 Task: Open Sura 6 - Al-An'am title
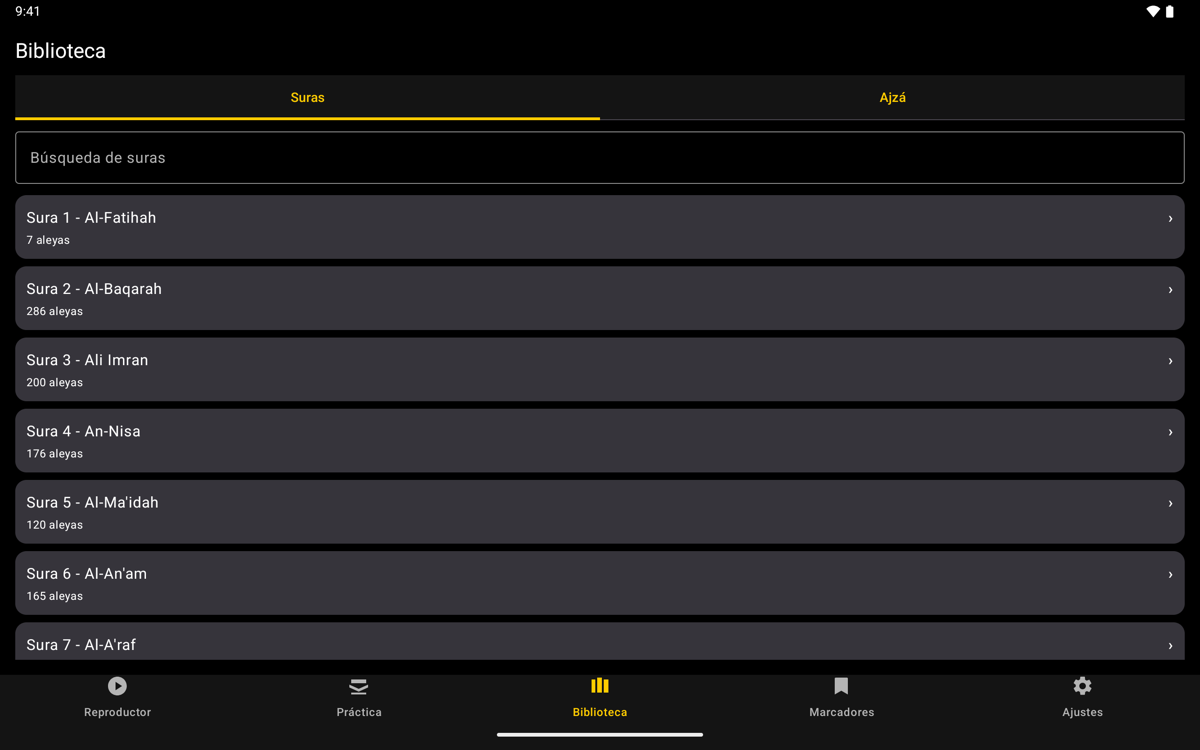(86, 574)
